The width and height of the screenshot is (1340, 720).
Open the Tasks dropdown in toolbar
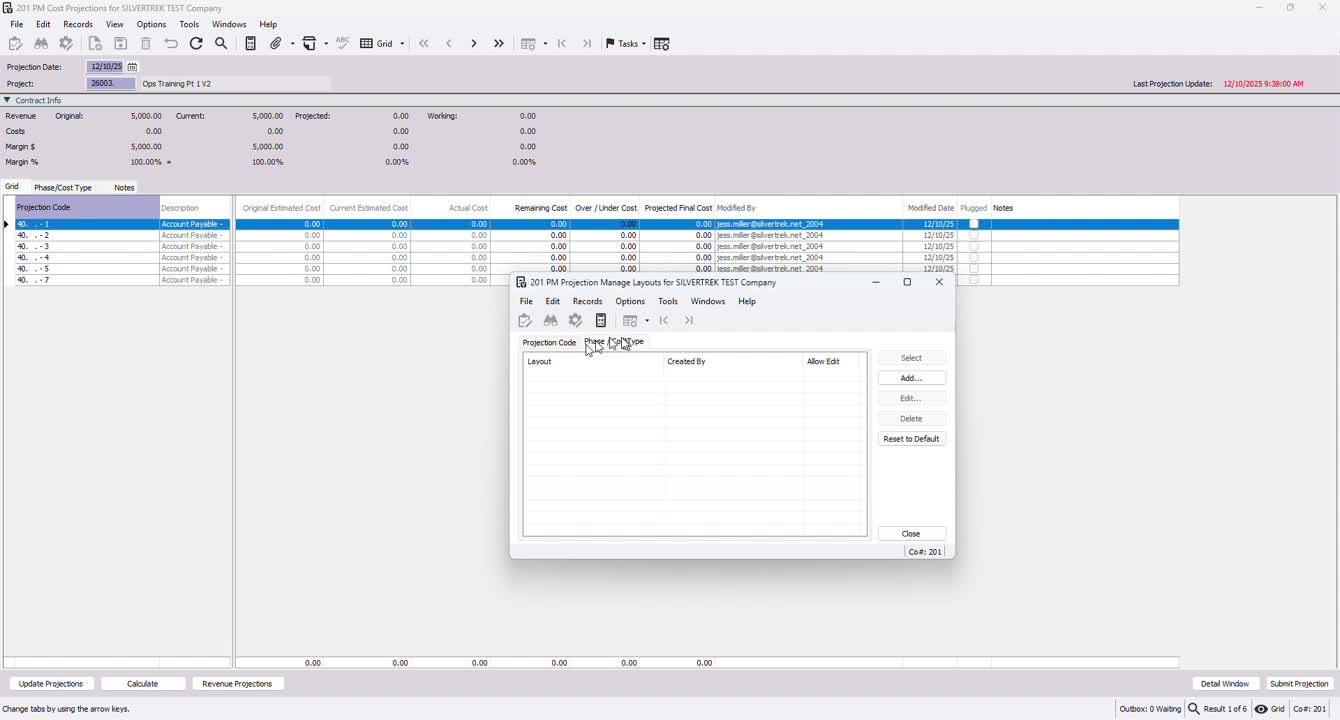click(x=625, y=44)
